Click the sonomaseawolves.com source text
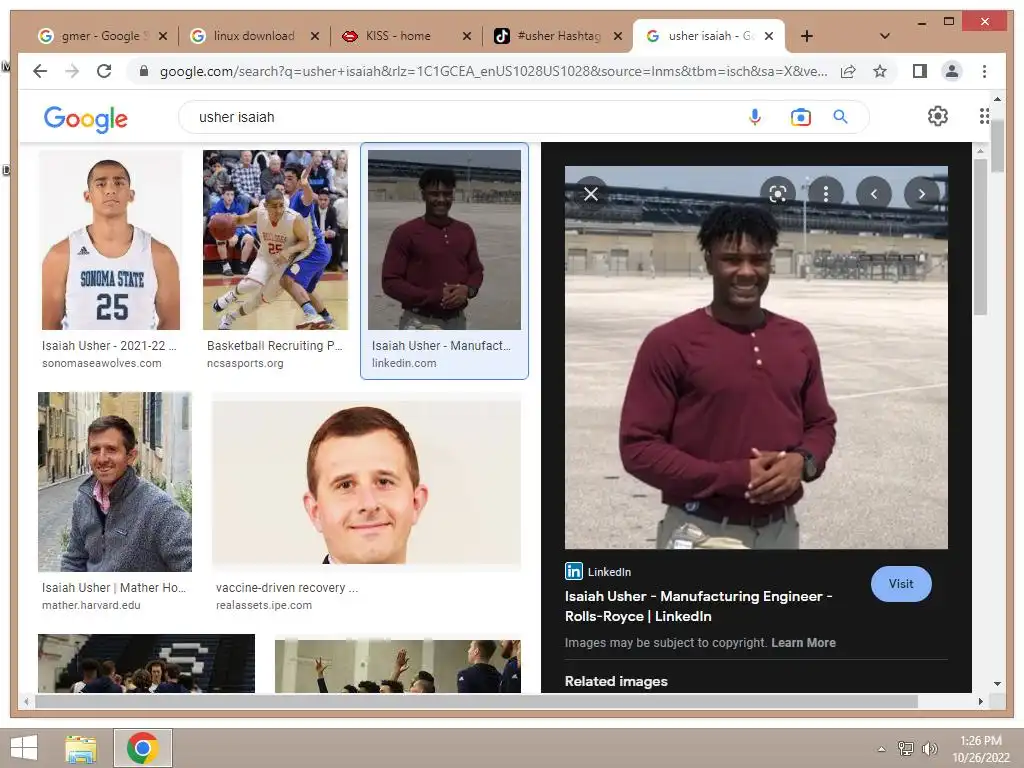This screenshot has width=1024, height=768. 101,363
